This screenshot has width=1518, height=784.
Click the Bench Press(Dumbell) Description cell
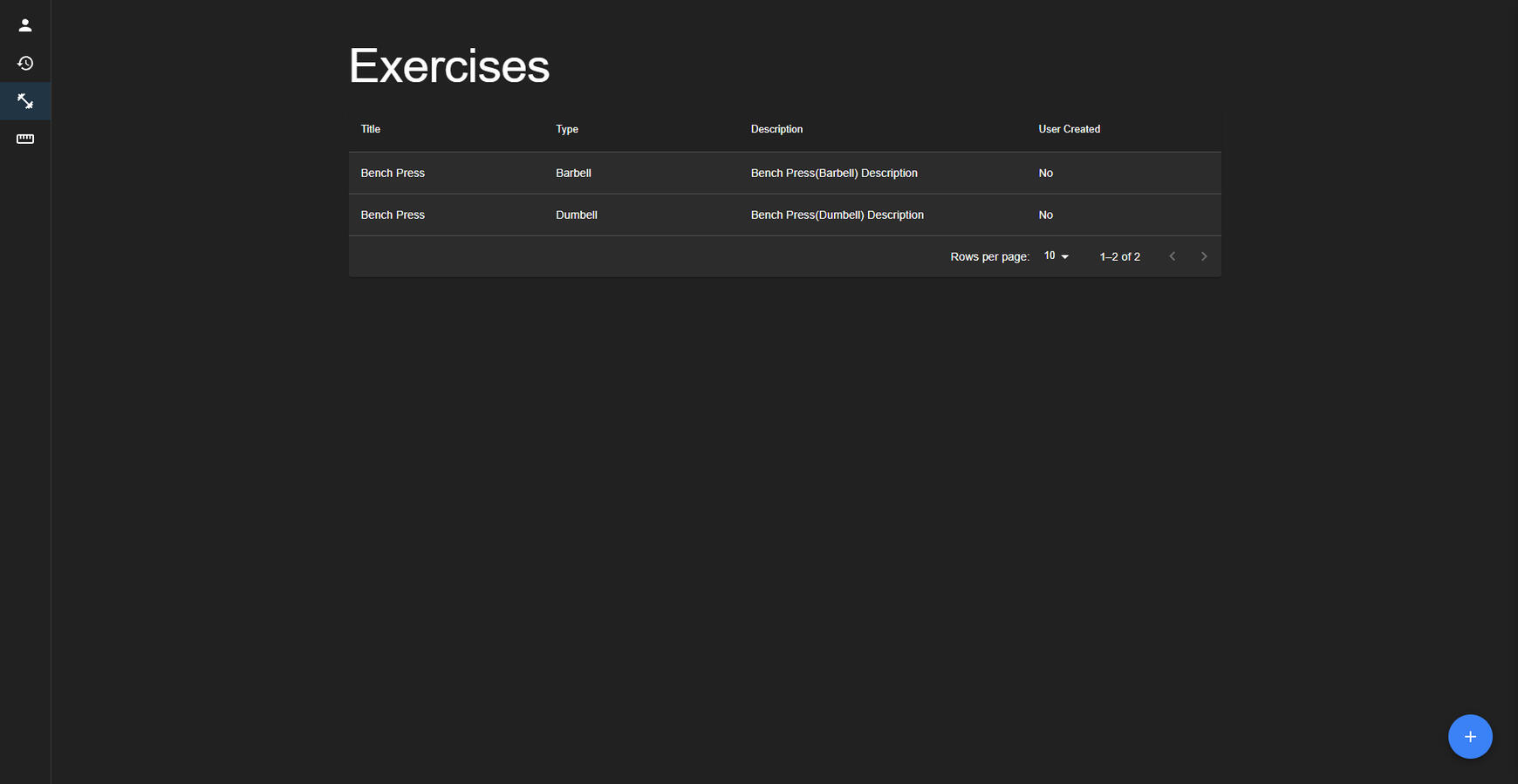(837, 215)
